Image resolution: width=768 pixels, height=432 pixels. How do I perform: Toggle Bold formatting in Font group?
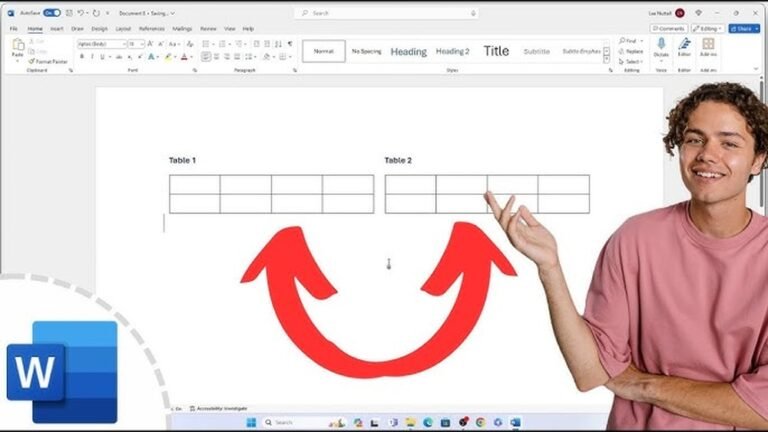(x=82, y=57)
